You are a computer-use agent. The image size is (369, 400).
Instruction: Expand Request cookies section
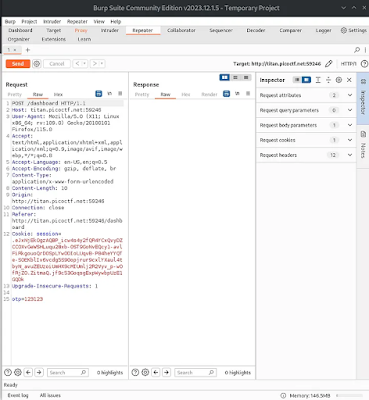(306, 140)
